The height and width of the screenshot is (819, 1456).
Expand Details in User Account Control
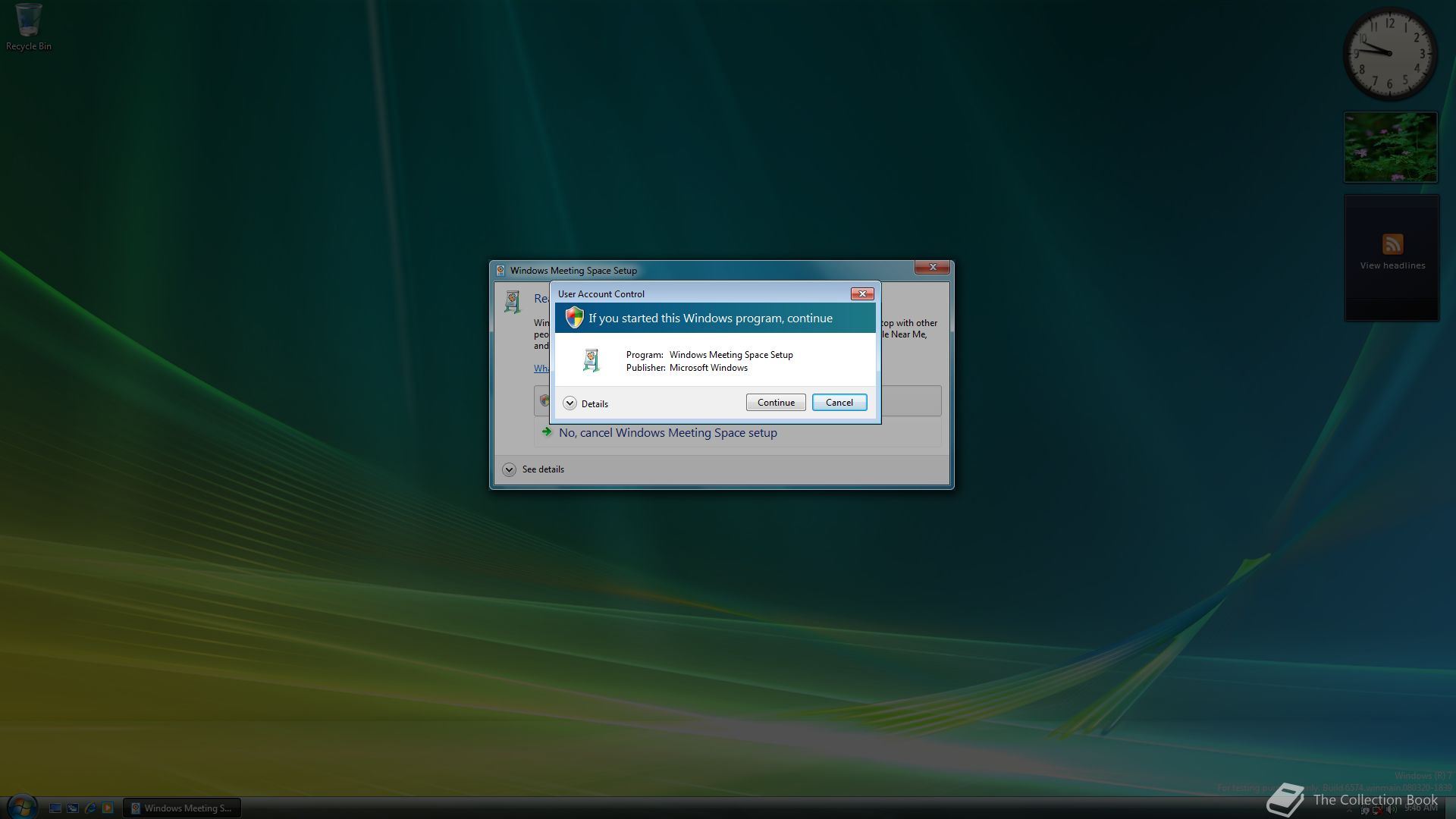(585, 403)
